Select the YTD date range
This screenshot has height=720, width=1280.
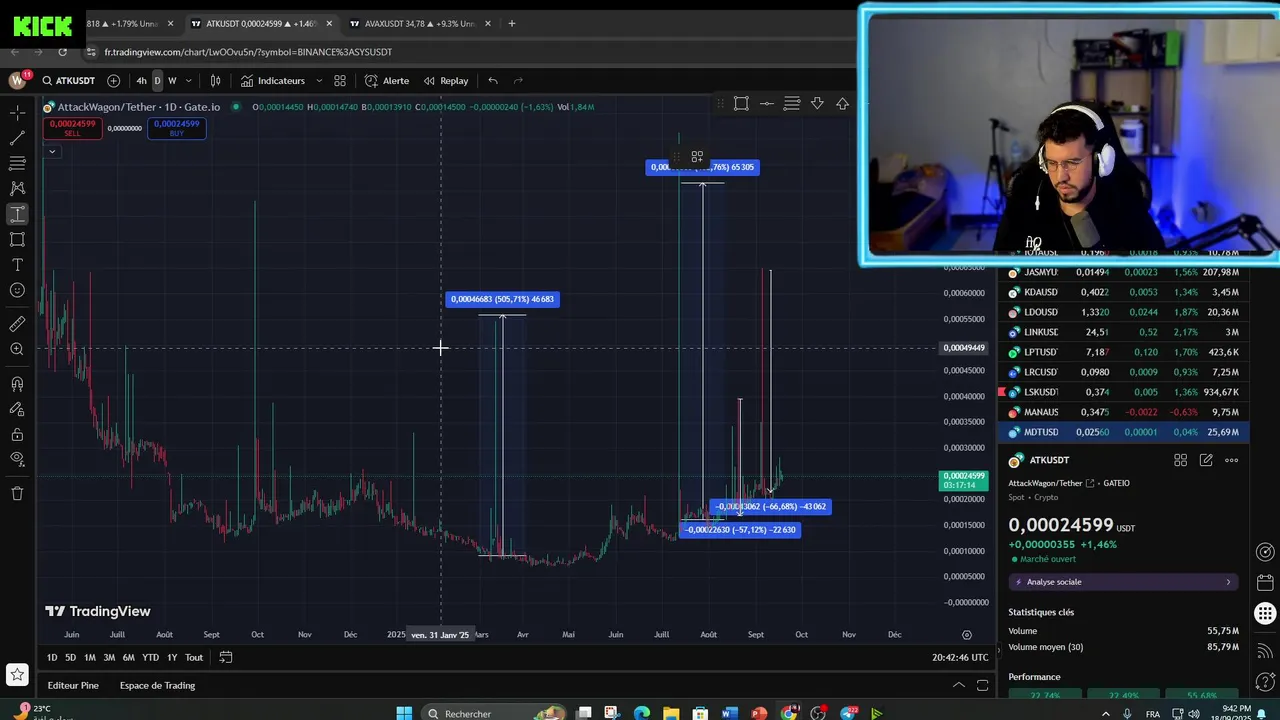point(150,657)
